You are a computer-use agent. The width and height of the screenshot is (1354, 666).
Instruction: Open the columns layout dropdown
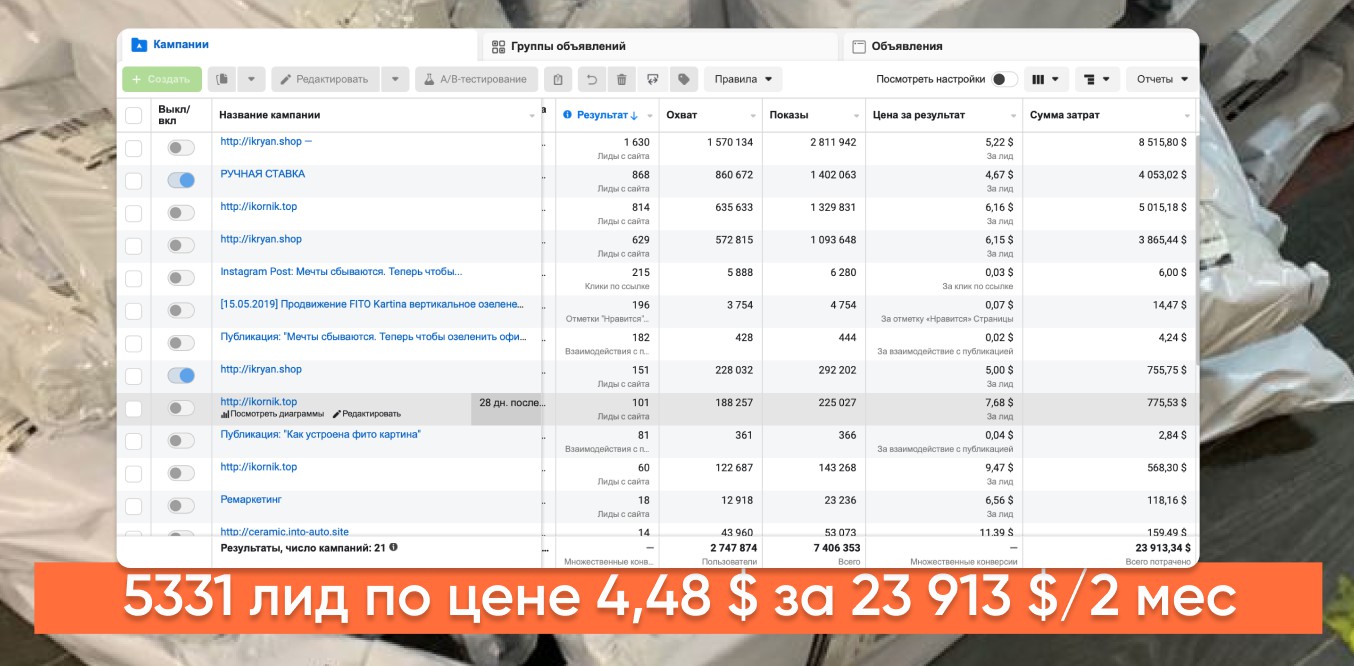[x=1046, y=79]
